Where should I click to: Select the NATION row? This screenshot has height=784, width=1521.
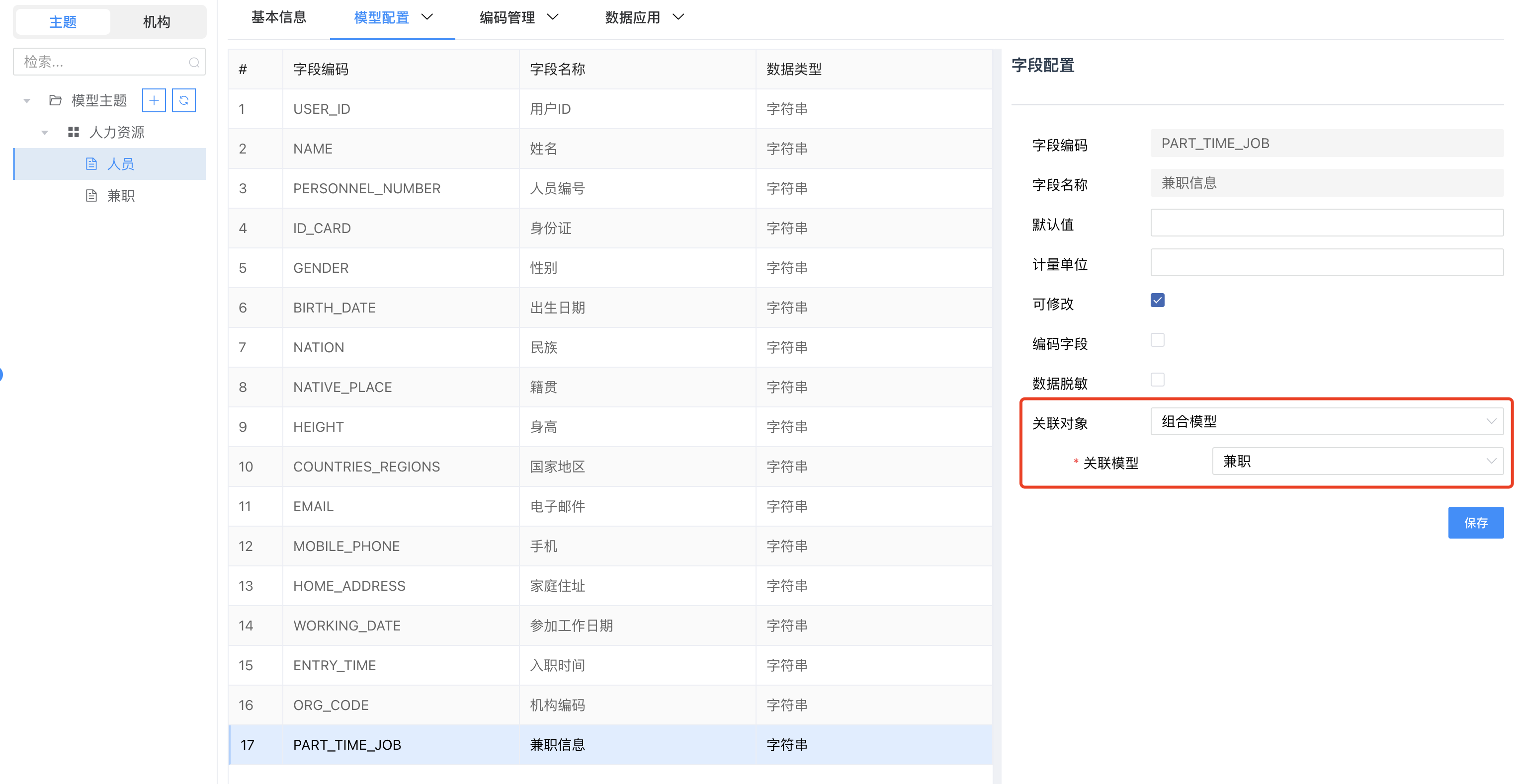[x=610, y=347]
